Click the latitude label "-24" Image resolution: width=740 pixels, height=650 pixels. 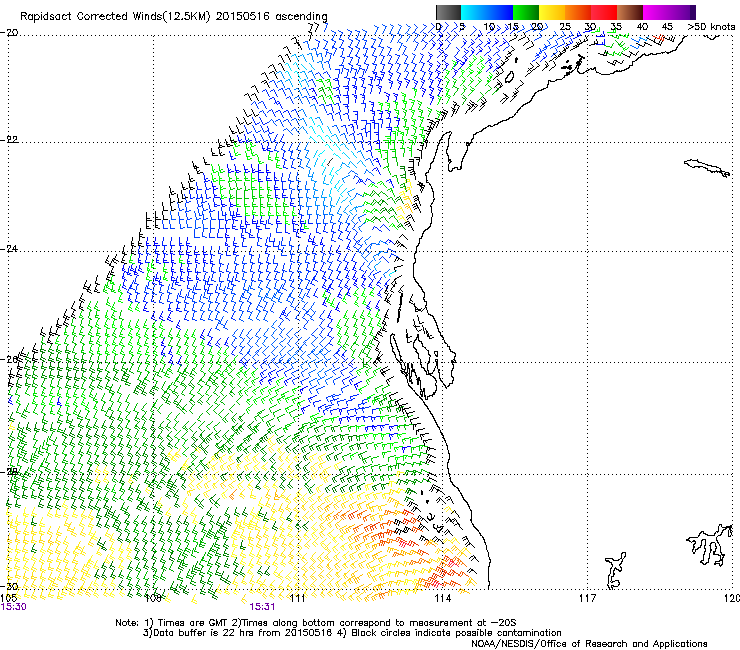coord(9,249)
